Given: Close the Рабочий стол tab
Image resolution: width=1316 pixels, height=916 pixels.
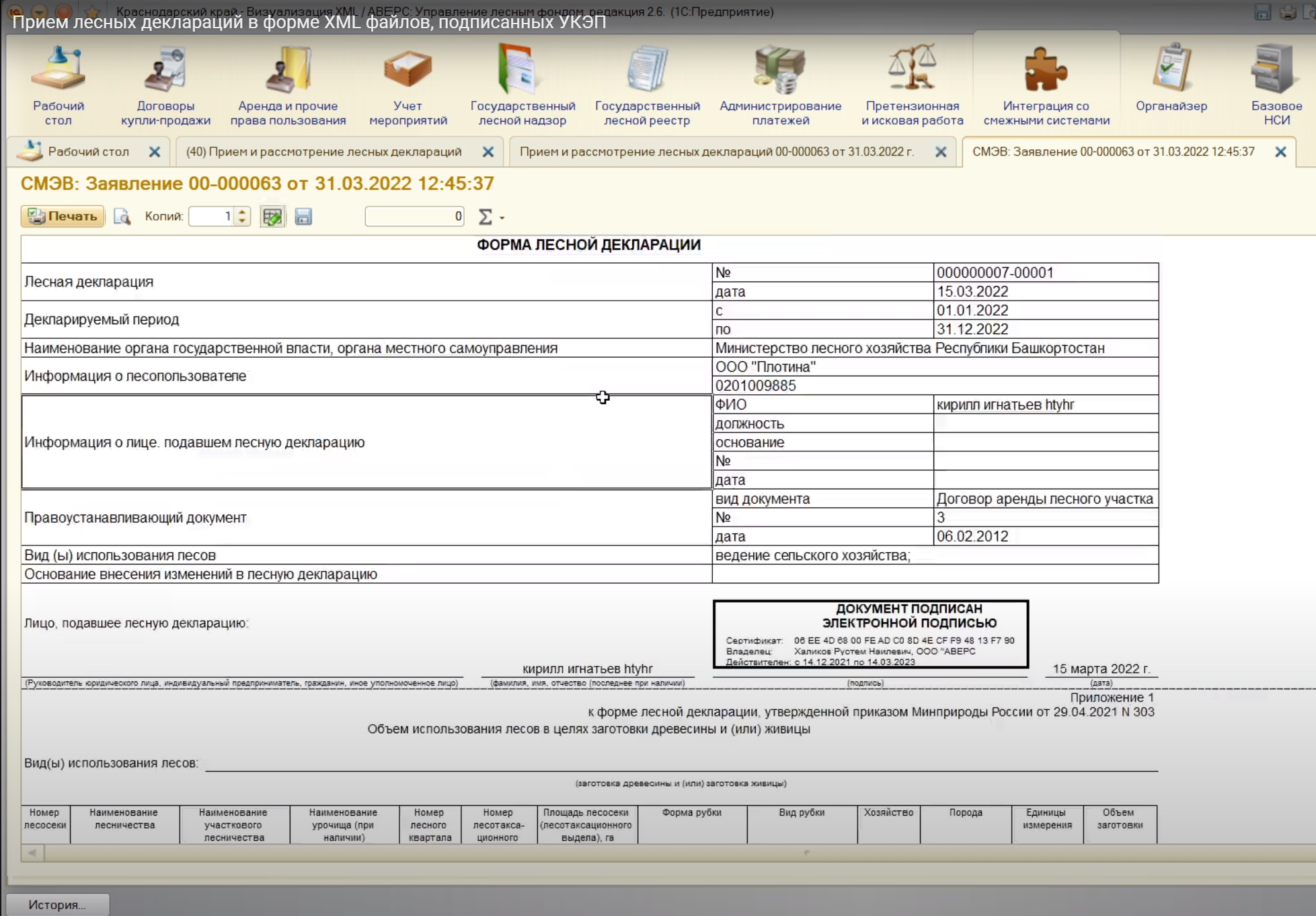Looking at the screenshot, I should [155, 152].
